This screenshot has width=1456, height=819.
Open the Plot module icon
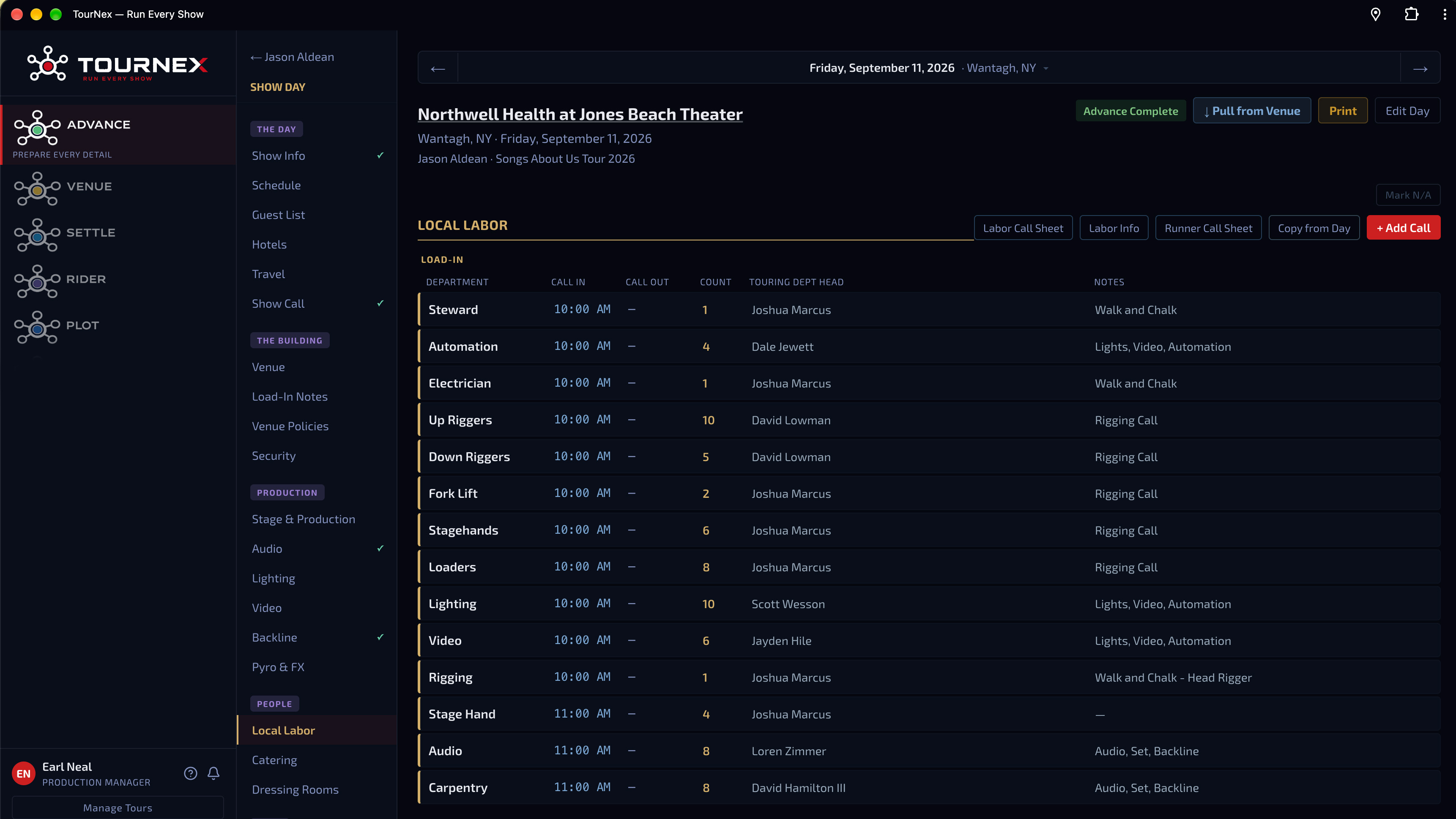click(x=37, y=328)
